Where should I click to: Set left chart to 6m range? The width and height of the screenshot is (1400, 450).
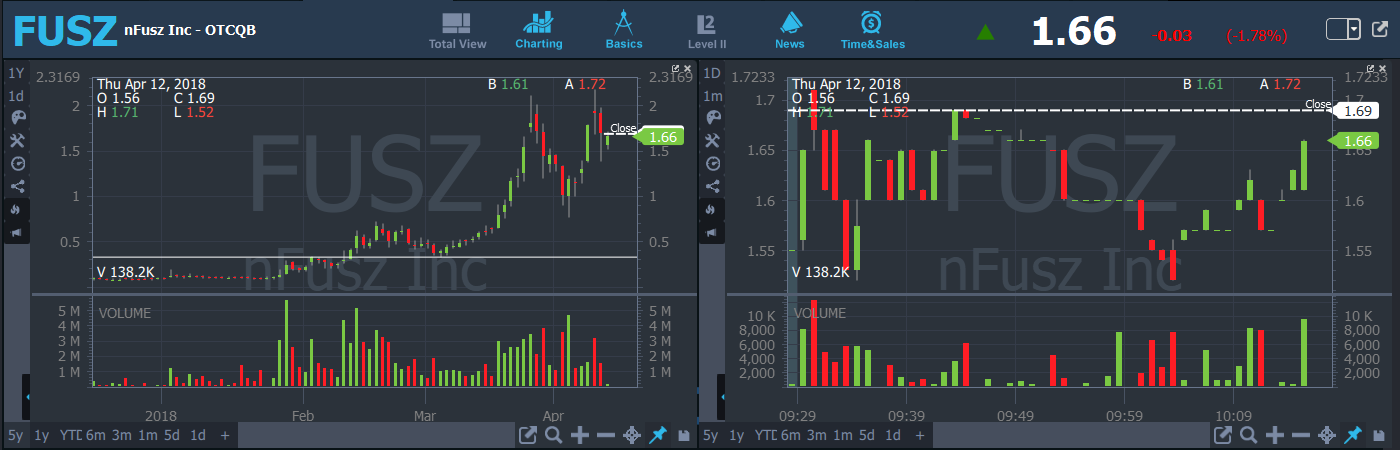95,435
